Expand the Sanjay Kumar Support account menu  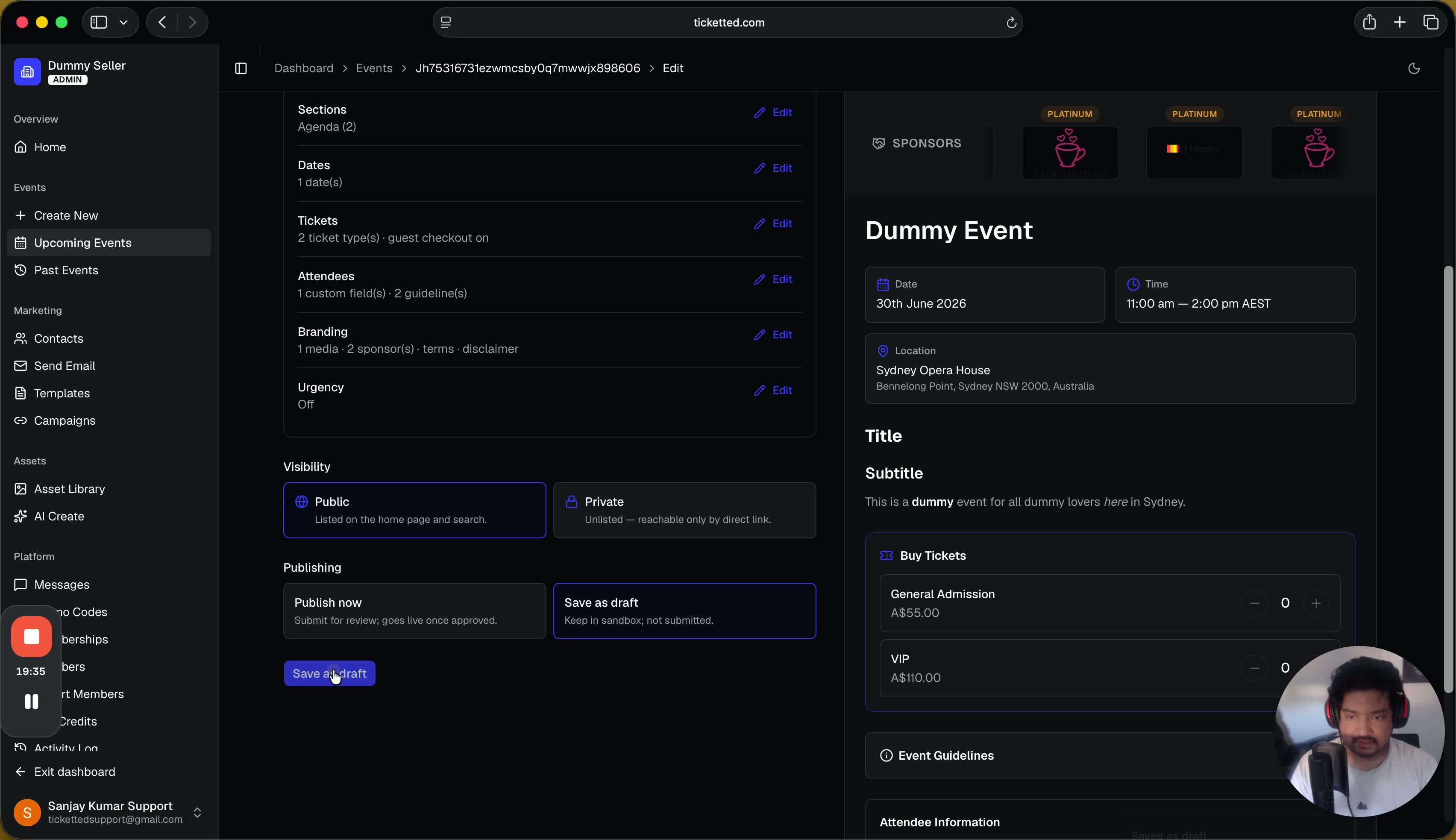pyautogui.click(x=197, y=812)
